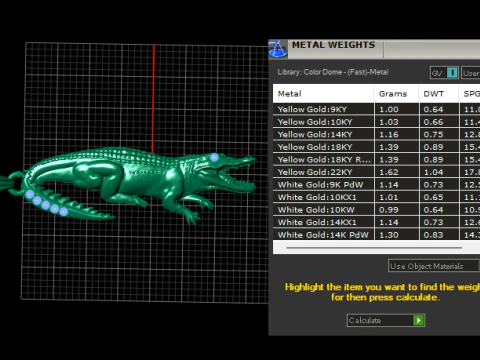Viewport: 480px width, 360px height.
Task: Select the Yellow Gold:14KY row
Action: [376, 134]
